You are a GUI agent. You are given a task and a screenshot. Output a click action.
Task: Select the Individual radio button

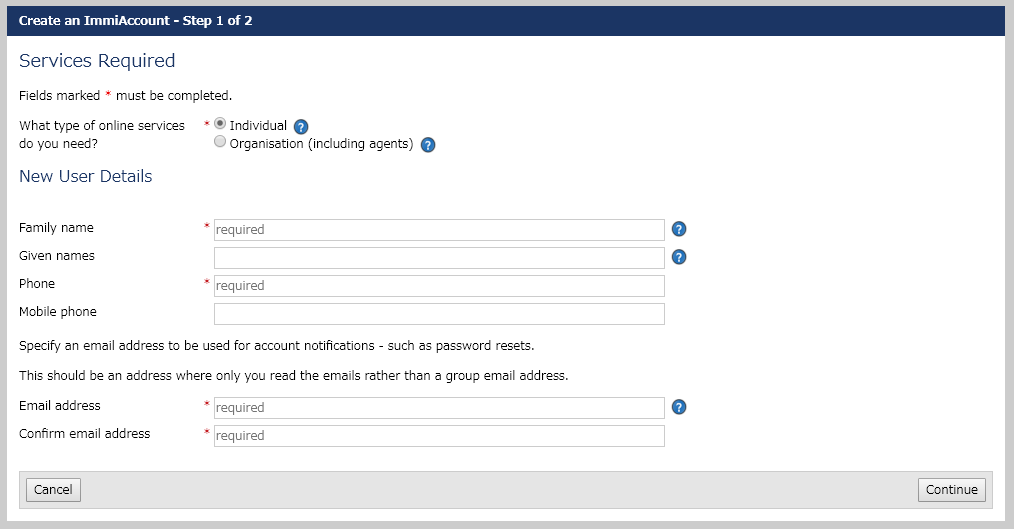[220, 123]
